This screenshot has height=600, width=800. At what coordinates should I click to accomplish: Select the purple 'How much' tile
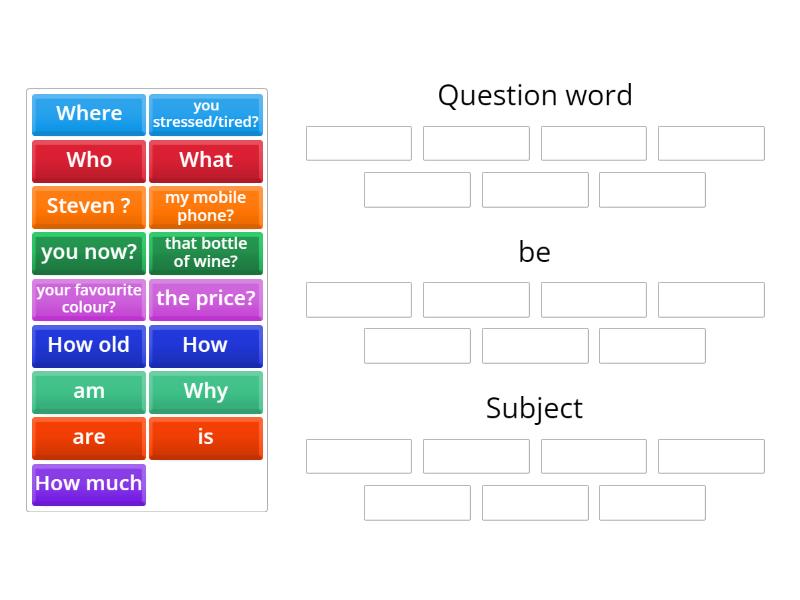(88, 484)
